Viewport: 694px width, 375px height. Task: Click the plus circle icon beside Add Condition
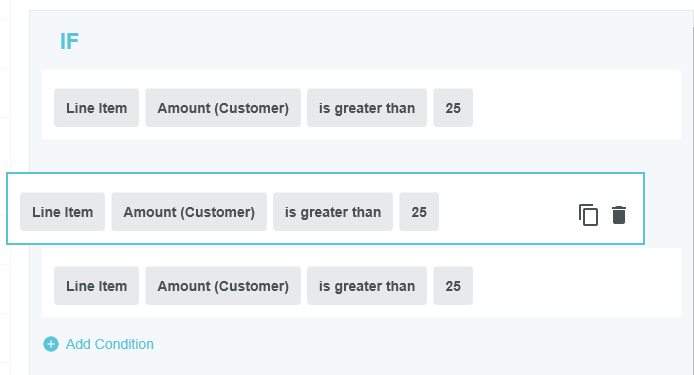click(x=51, y=344)
